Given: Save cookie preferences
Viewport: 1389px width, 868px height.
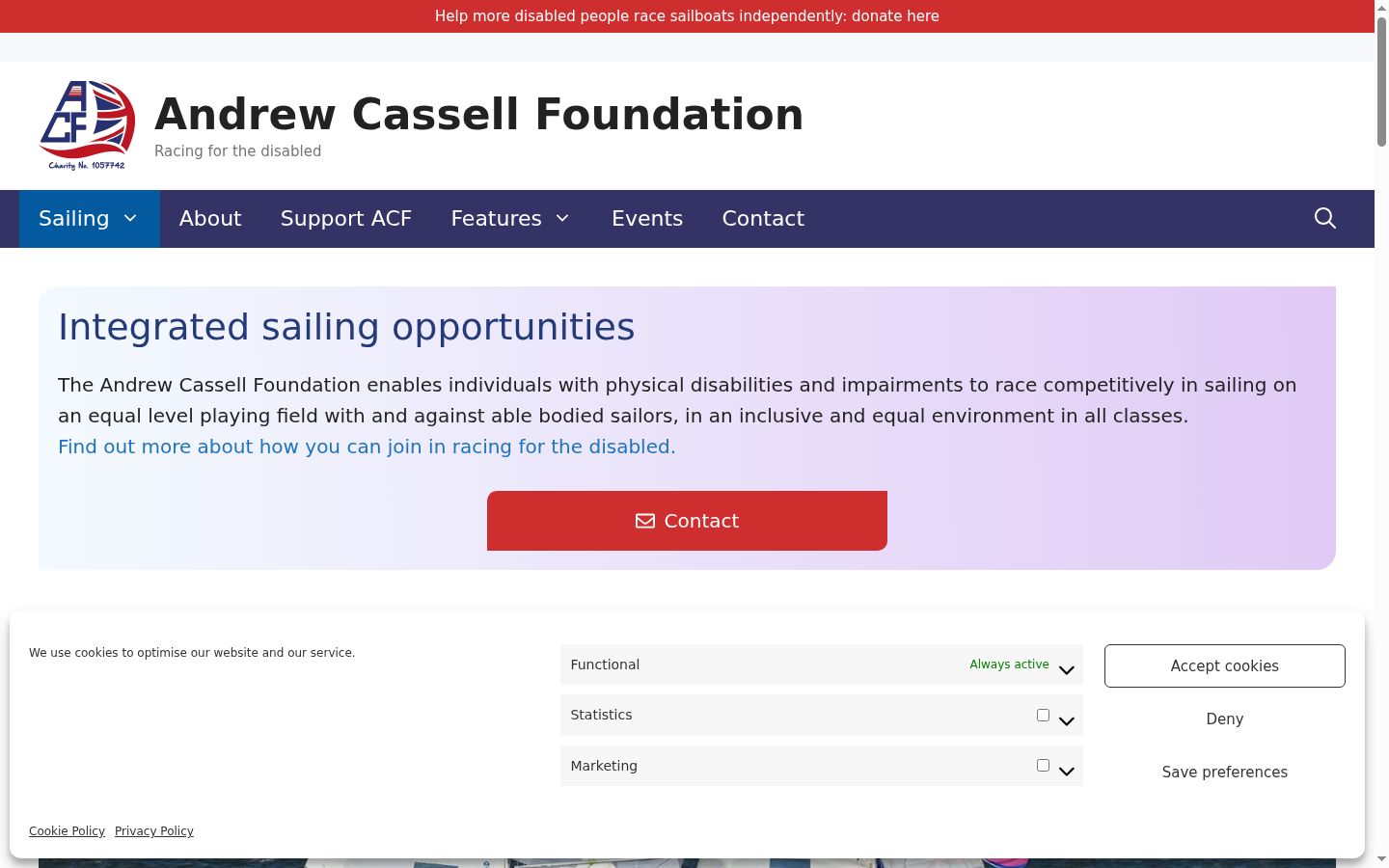Looking at the screenshot, I should click(x=1225, y=772).
